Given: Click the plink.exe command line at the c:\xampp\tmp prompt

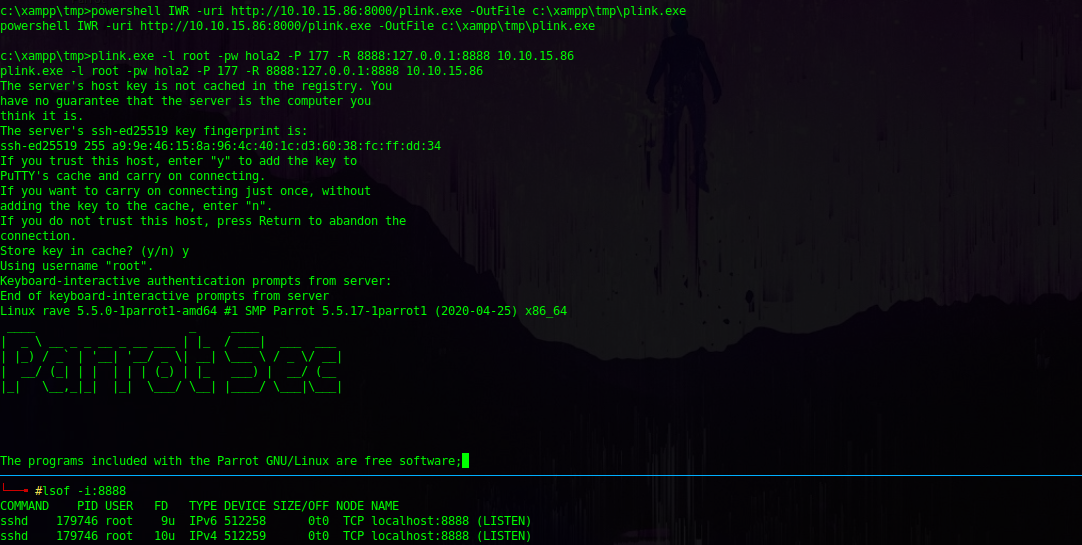Looking at the screenshot, I should click(x=287, y=56).
